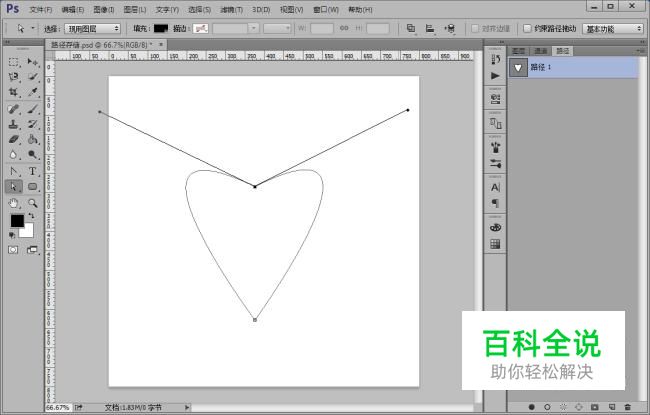650x415 pixels.
Task: Select the Polygonal Lasso tool
Action: point(13,77)
